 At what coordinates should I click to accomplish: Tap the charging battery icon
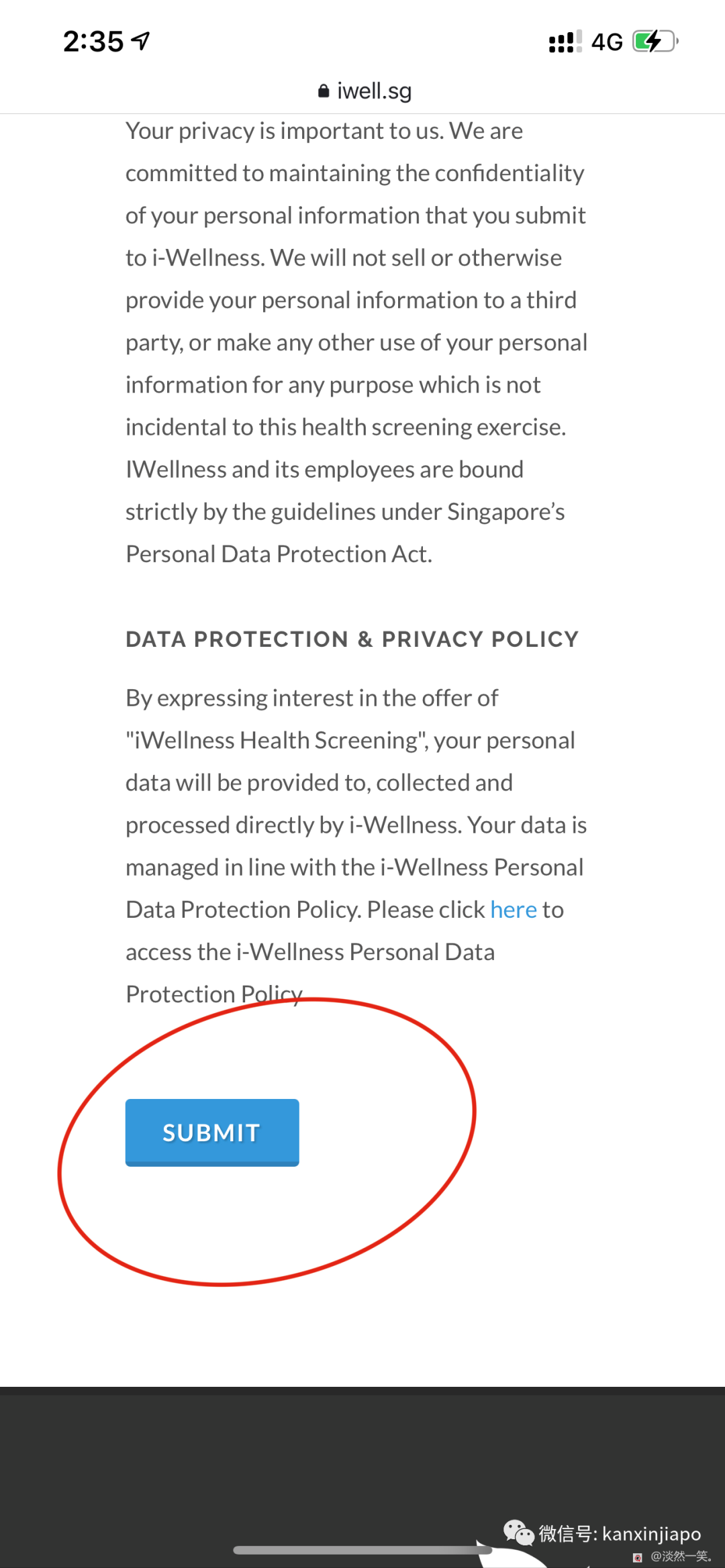pyautogui.click(x=655, y=42)
